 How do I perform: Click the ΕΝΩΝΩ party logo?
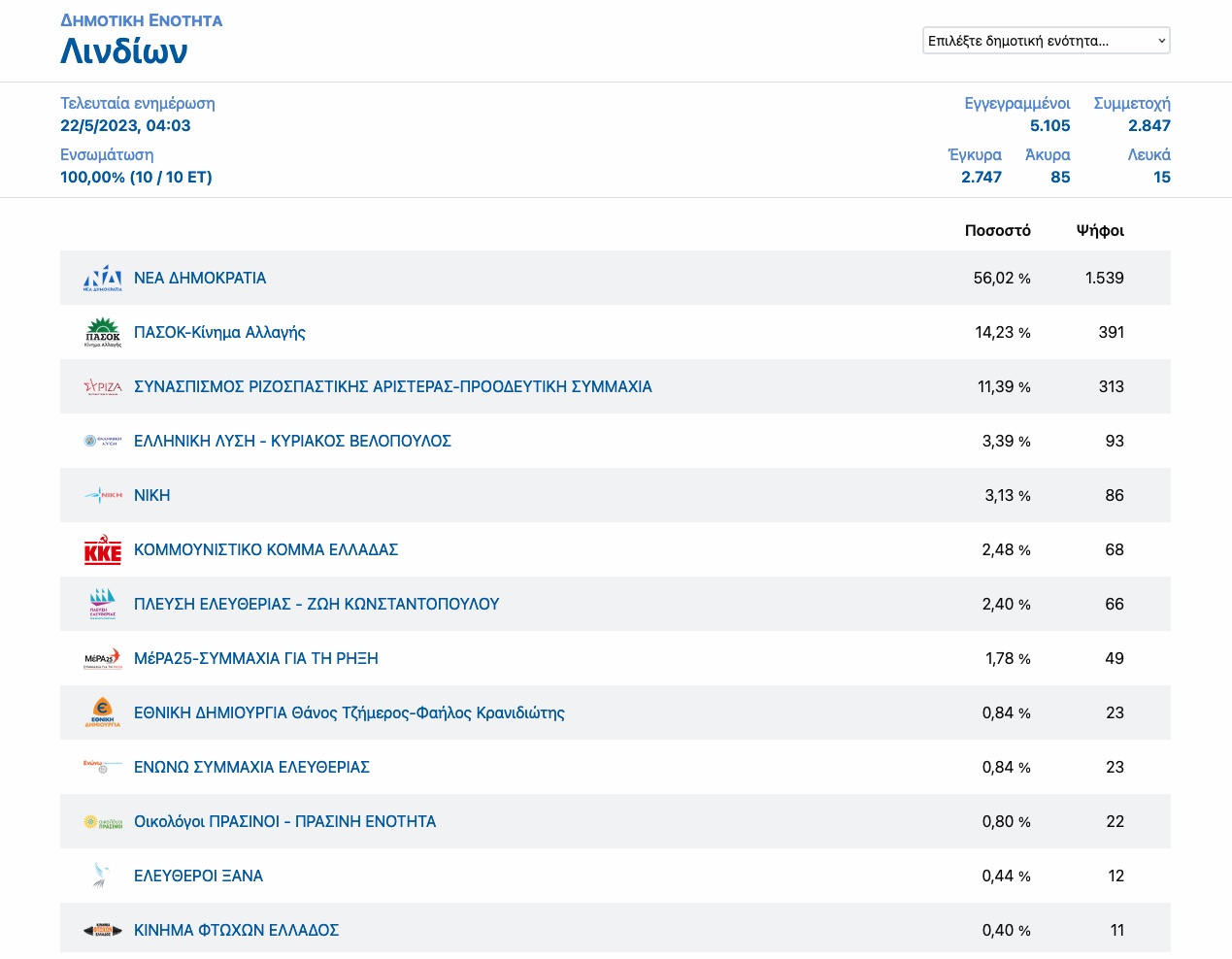click(x=103, y=767)
